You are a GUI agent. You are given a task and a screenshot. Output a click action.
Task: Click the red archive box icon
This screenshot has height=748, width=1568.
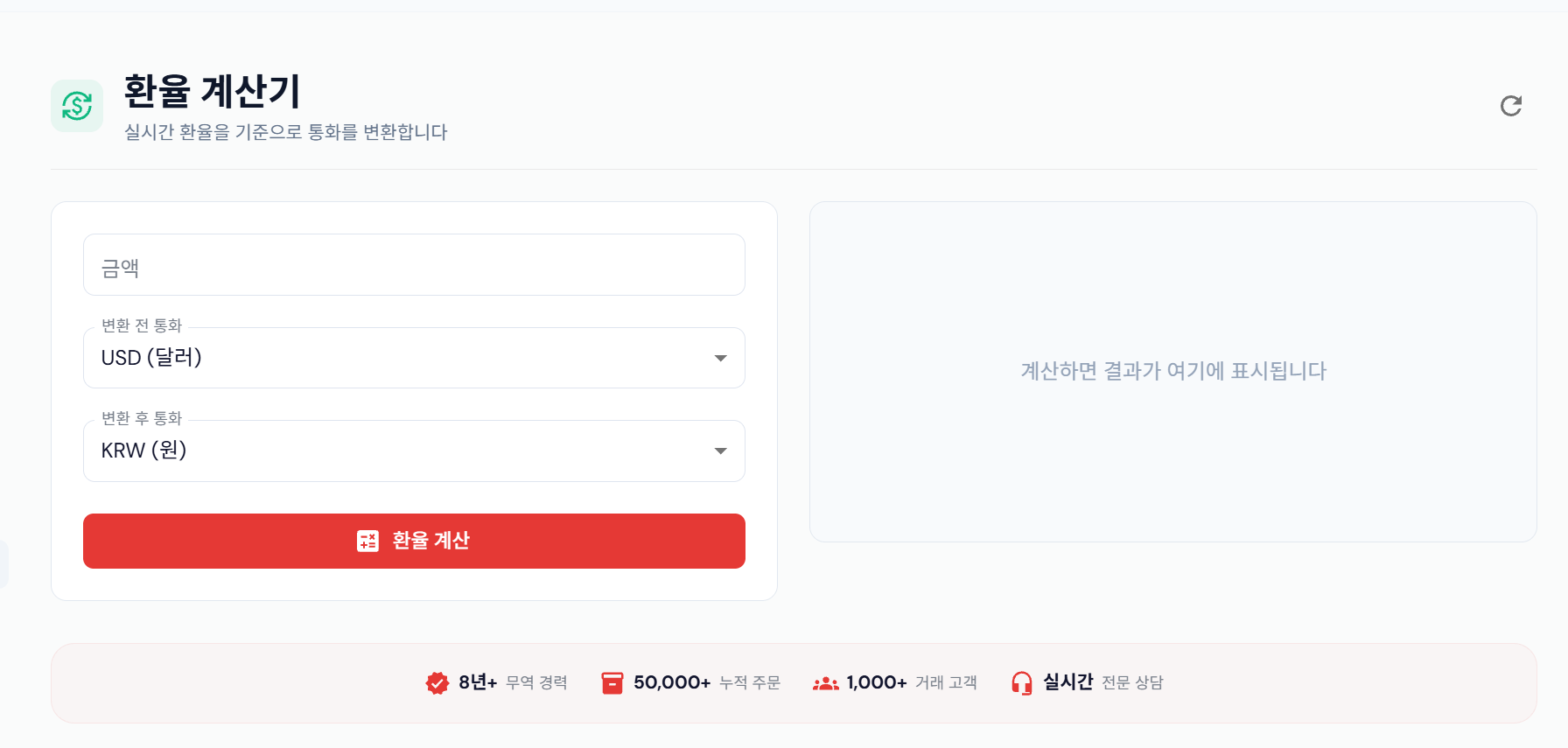coord(612,683)
